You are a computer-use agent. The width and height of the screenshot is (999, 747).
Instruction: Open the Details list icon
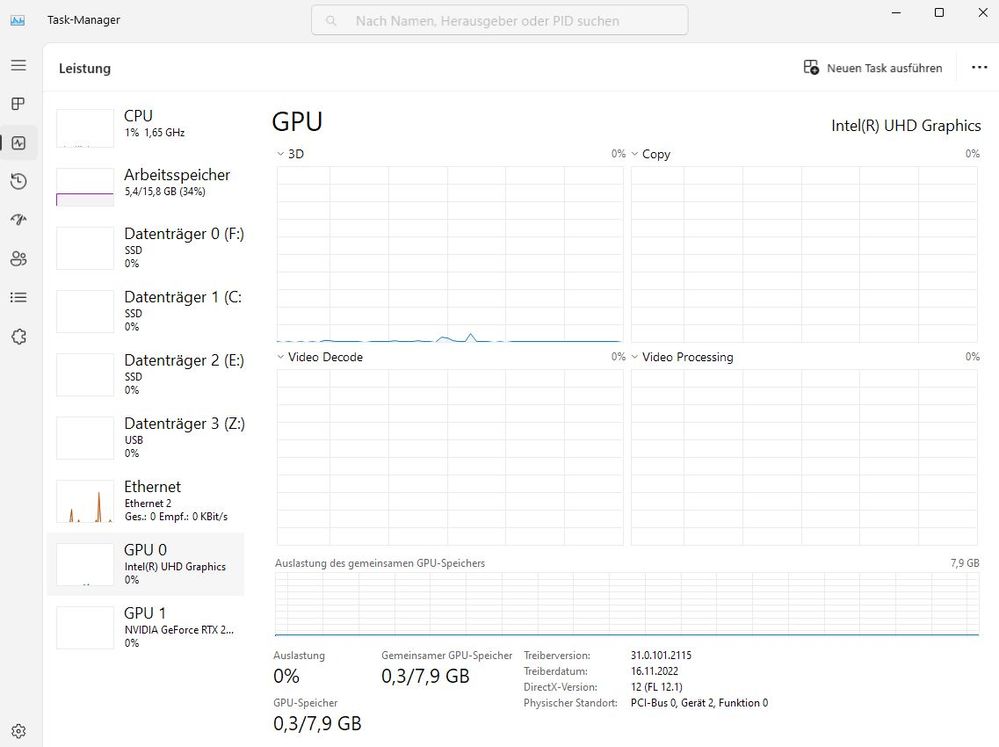[18, 298]
